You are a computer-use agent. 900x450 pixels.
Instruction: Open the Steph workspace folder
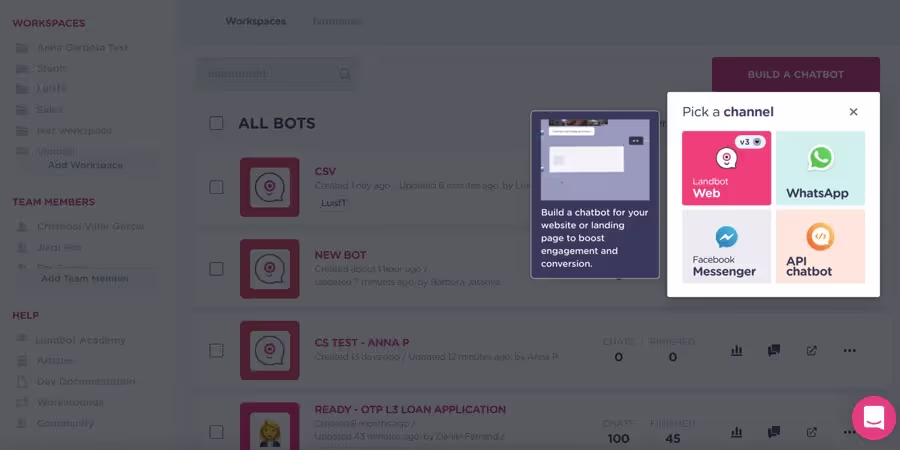51,68
